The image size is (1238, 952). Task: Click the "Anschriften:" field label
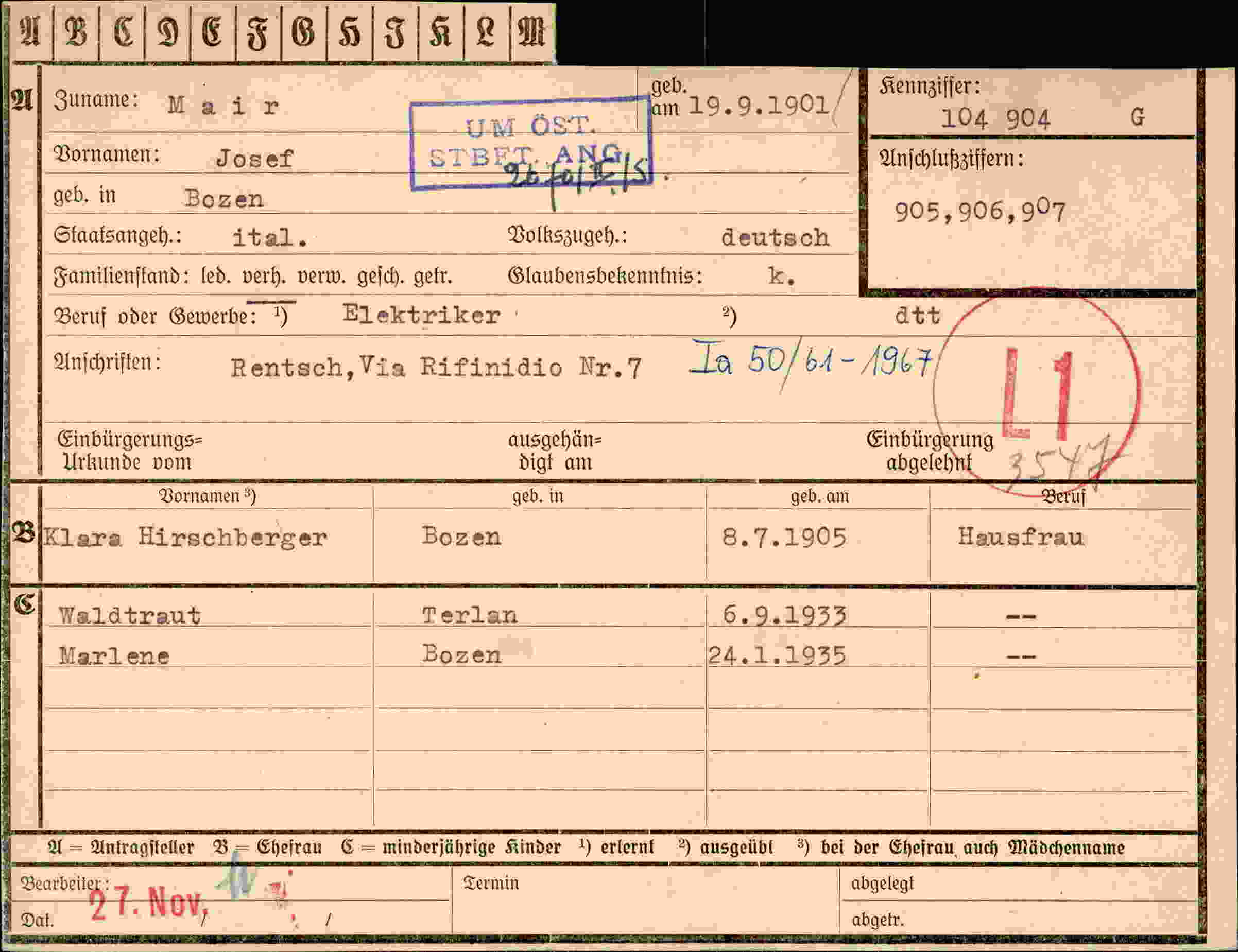coord(108,362)
